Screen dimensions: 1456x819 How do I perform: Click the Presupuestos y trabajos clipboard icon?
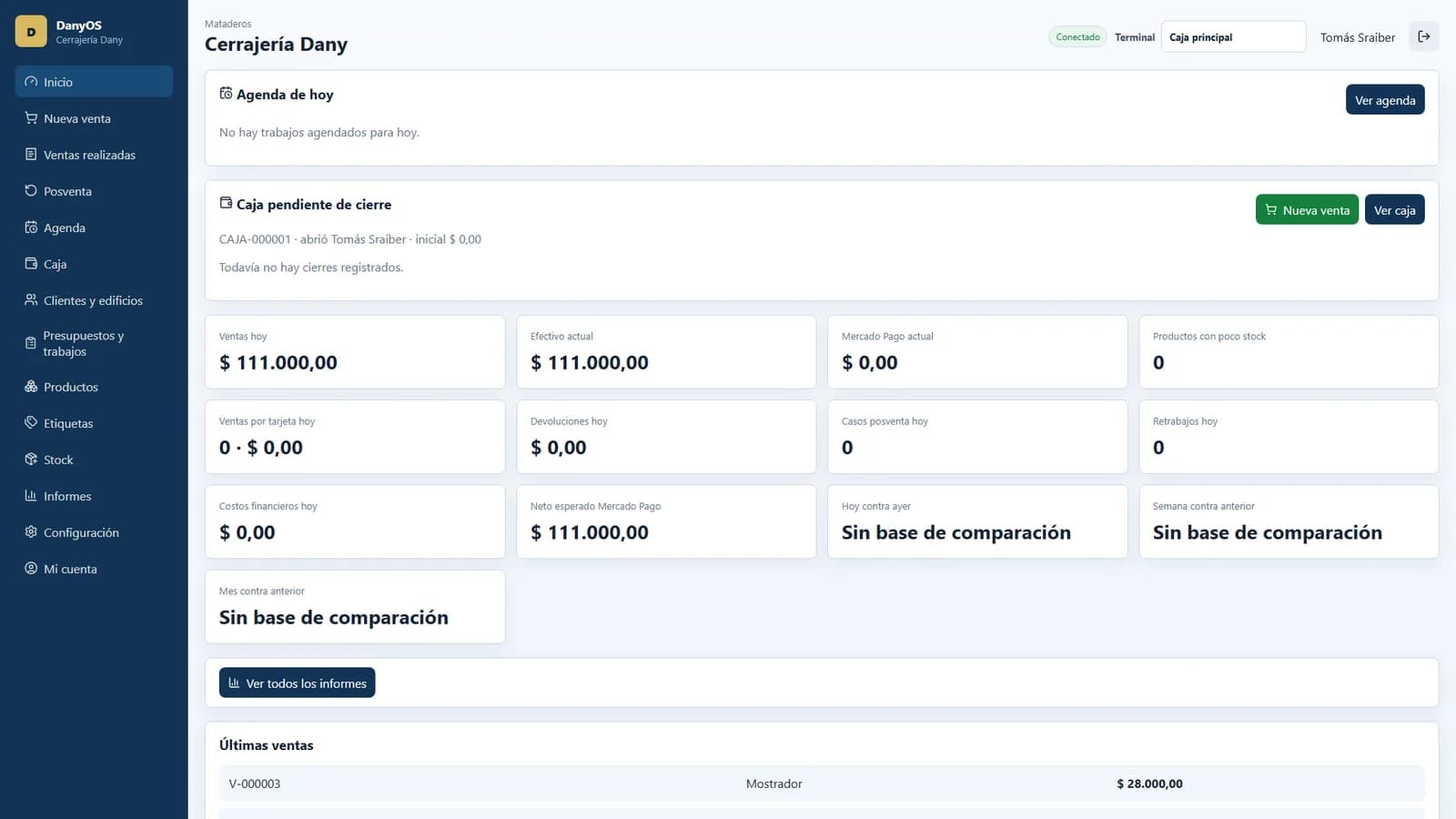point(31,343)
